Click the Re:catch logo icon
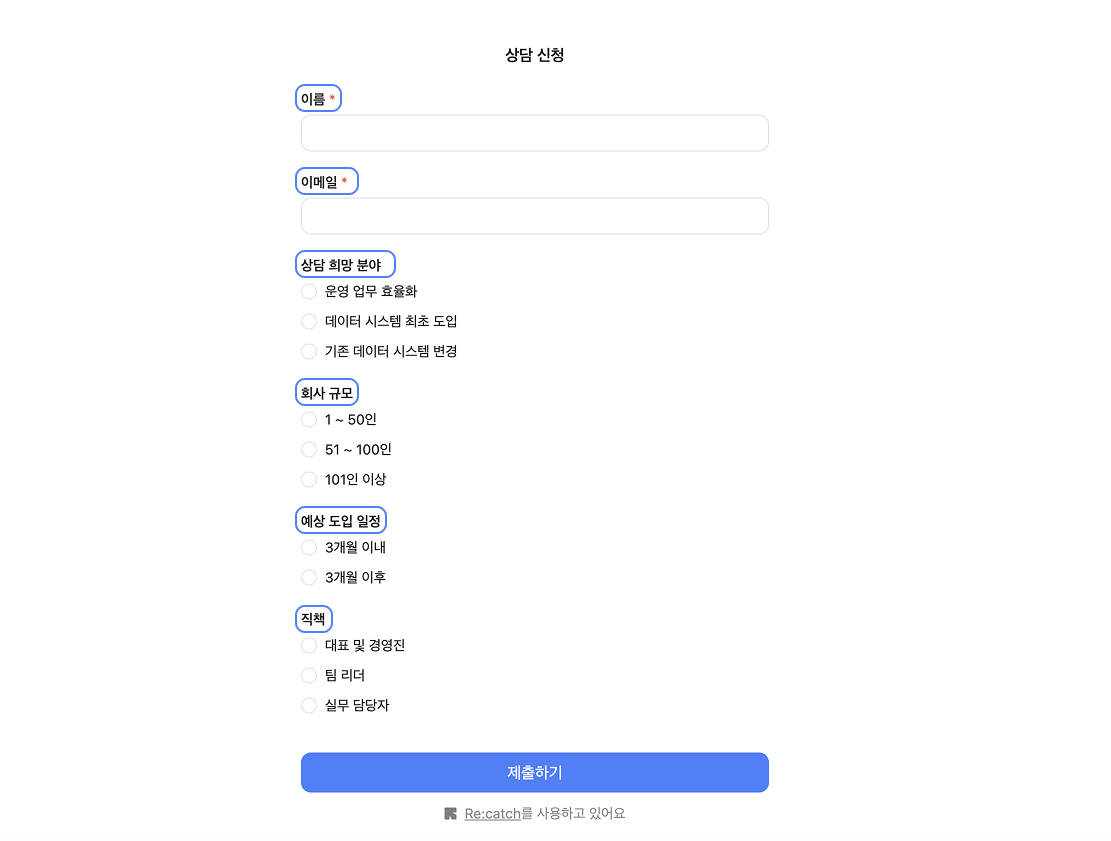Screen dimensions: 1111x841 click(450, 814)
